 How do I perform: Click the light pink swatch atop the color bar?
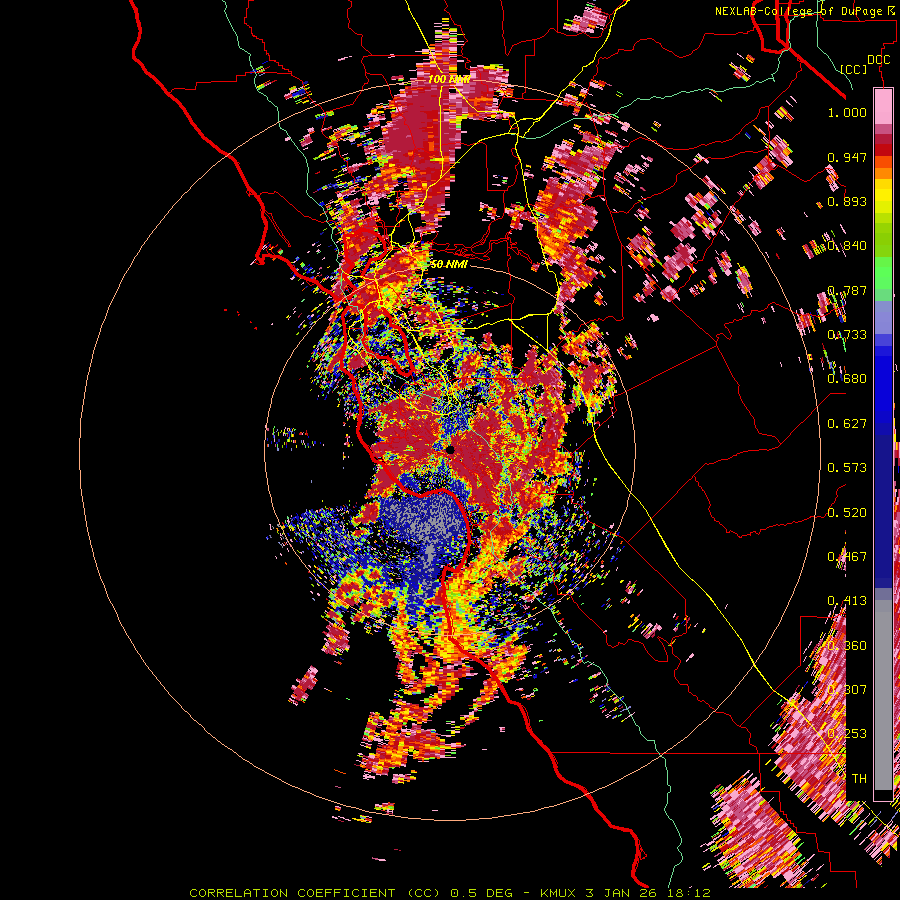pyautogui.click(x=883, y=106)
